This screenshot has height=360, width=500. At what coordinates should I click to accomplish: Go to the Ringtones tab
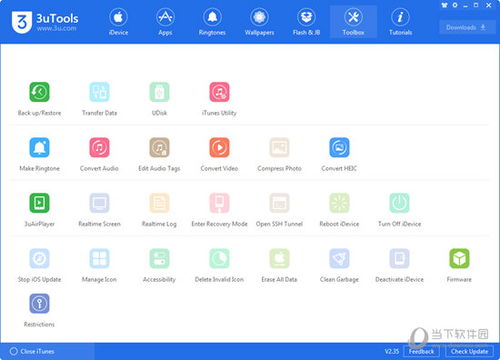click(x=212, y=22)
